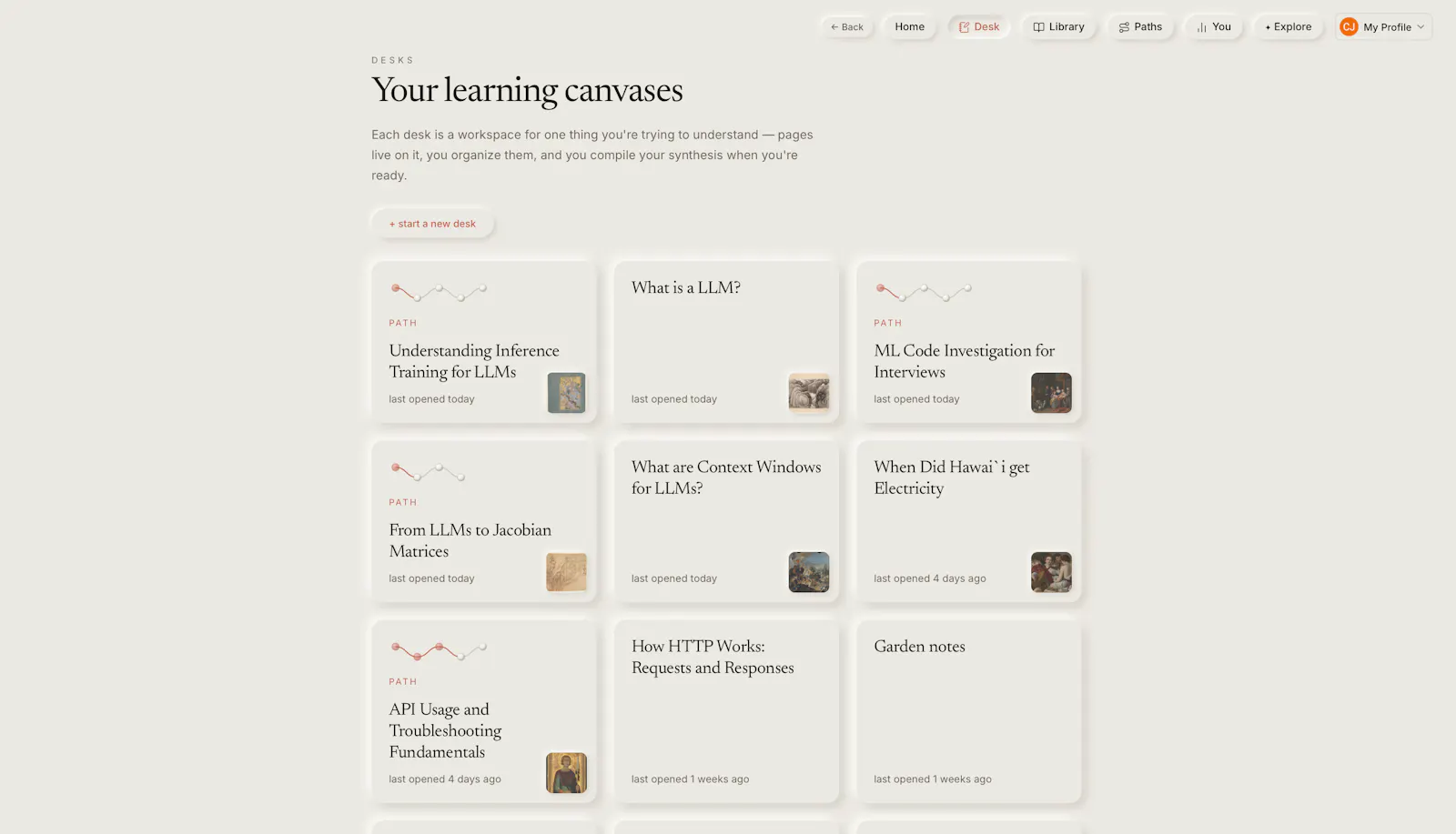Click 'last opened 1 weeks ago' on Garden notes

coord(933,779)
